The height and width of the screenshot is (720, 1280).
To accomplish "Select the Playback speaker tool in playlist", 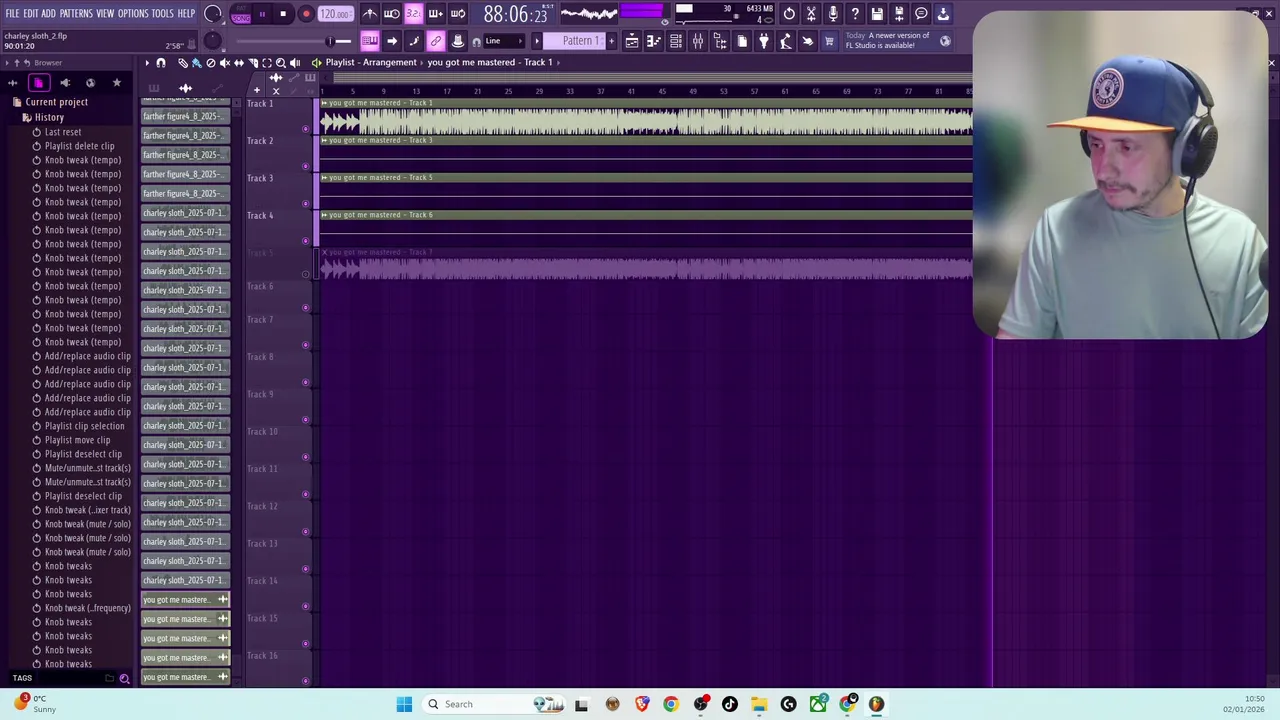I will [x=294, y=62].
